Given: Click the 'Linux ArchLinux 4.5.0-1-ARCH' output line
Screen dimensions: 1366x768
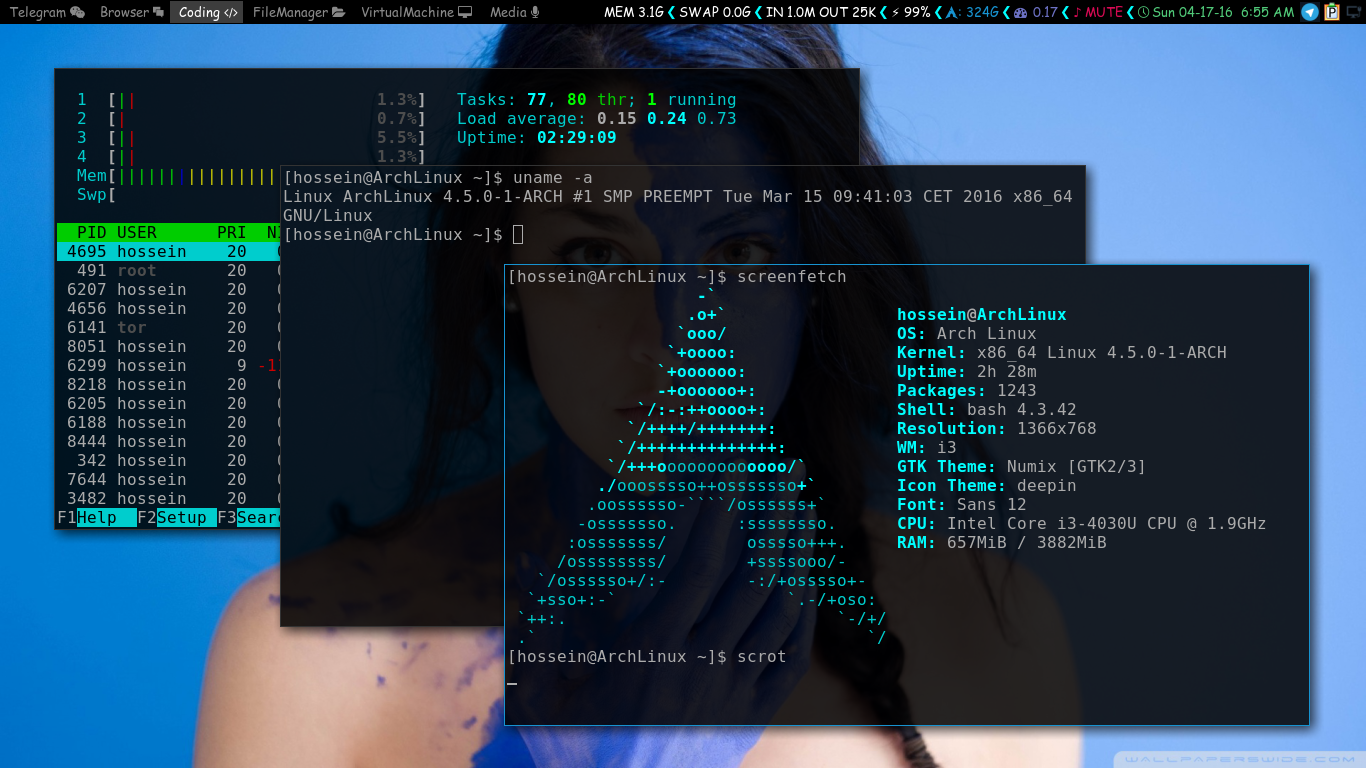Looking at the screenshot, I should (x=677, y=197).
